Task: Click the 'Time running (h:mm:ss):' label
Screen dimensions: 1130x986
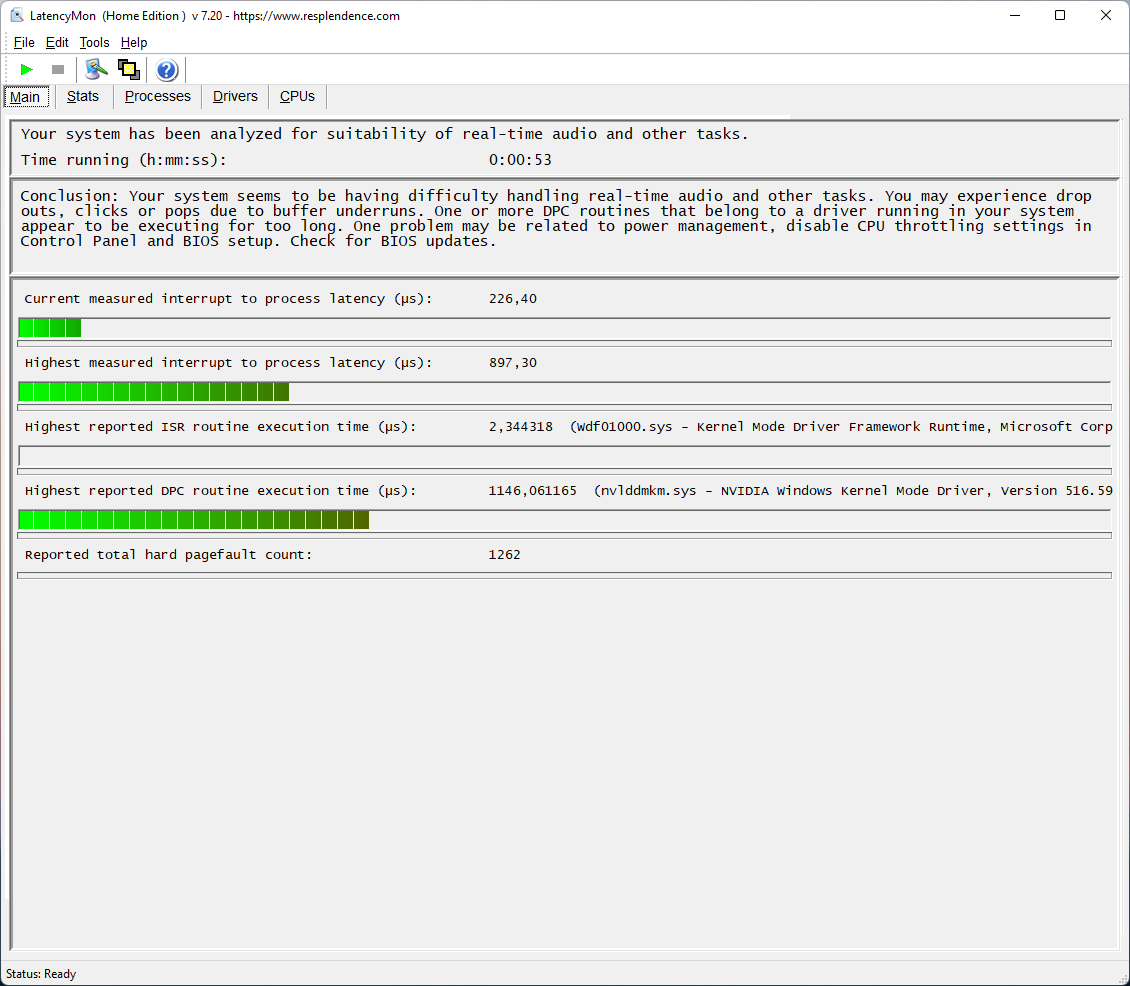Action: pos(124,160)
